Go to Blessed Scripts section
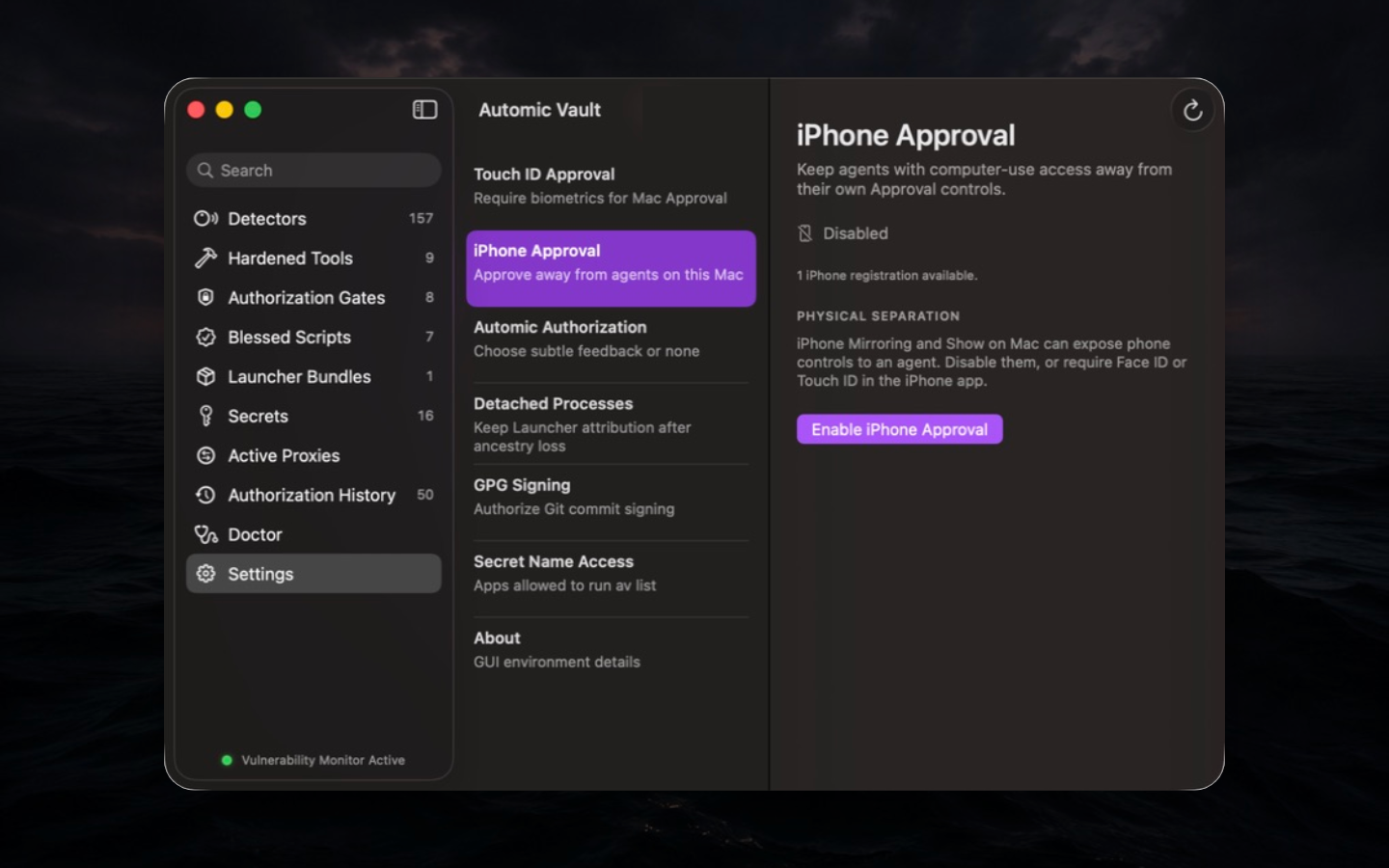 pos(313,338)
